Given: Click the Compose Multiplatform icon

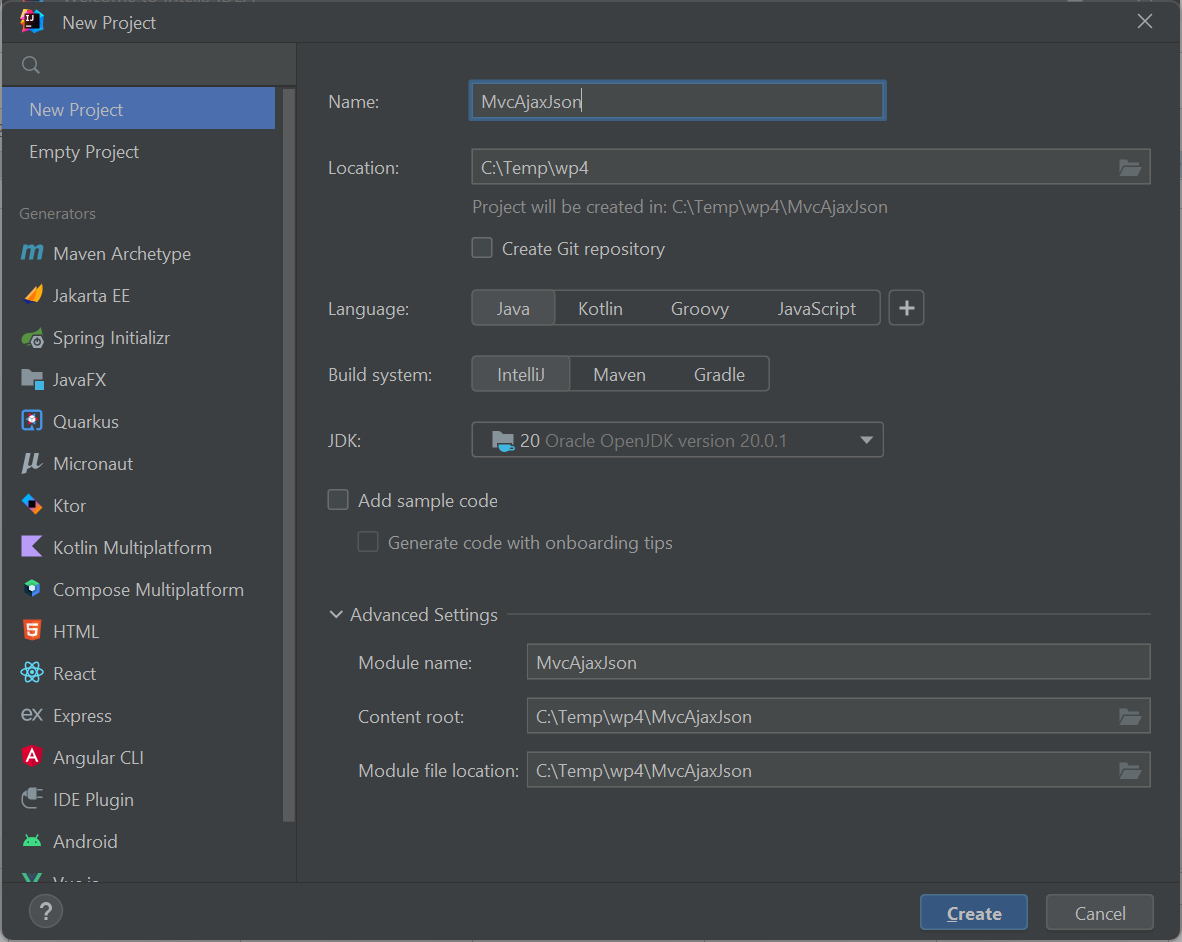Looking at the screenshot, I should pyautogui.click(x=32, y=589).
